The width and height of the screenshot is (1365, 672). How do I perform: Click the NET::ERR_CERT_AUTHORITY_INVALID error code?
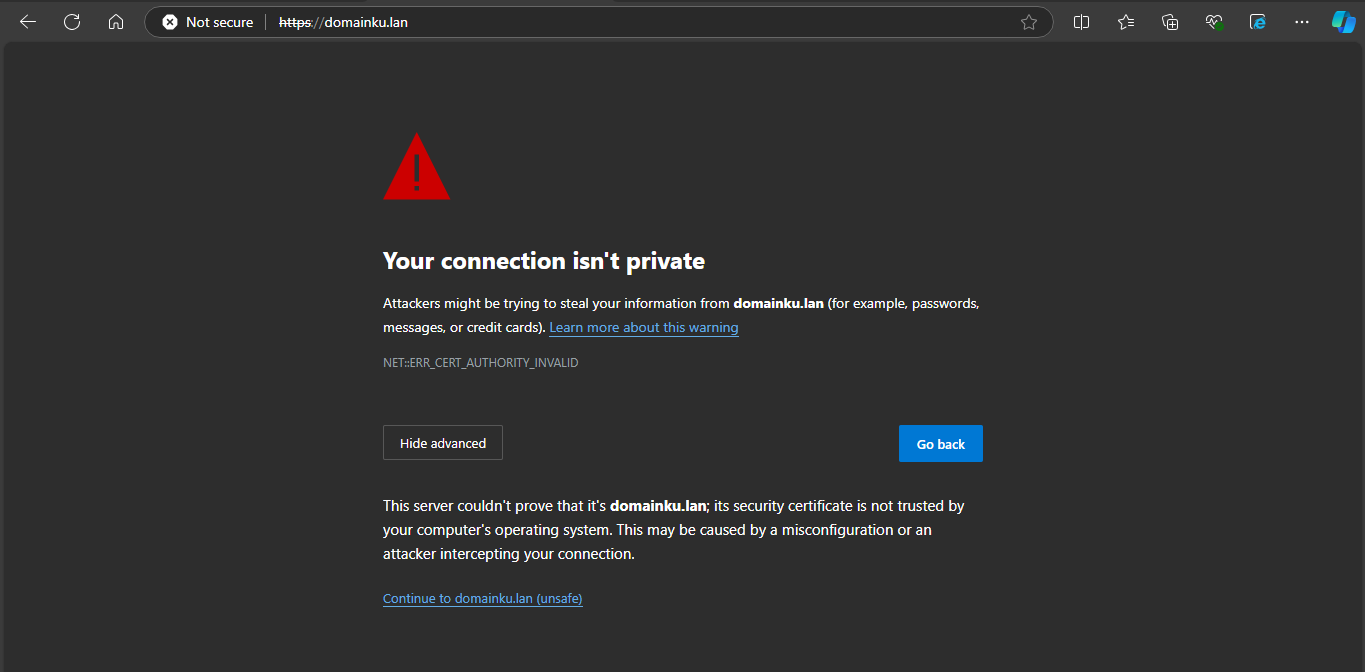pyautogui.click(x=480, y=362)
